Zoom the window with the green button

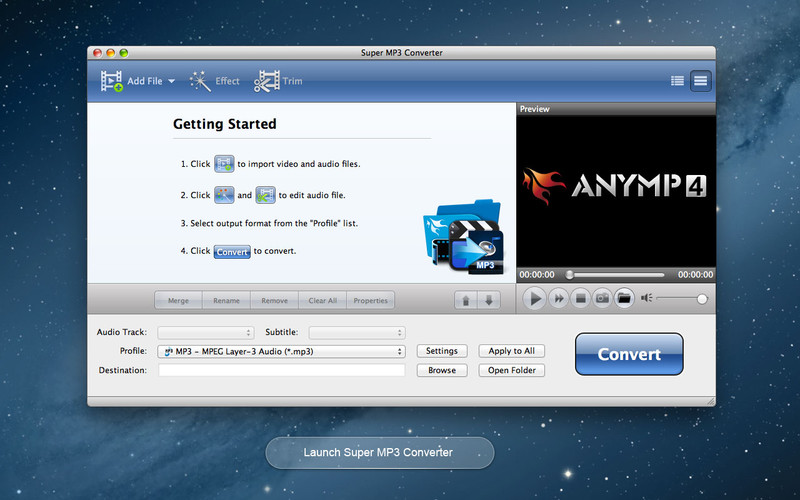click(123, 53)
